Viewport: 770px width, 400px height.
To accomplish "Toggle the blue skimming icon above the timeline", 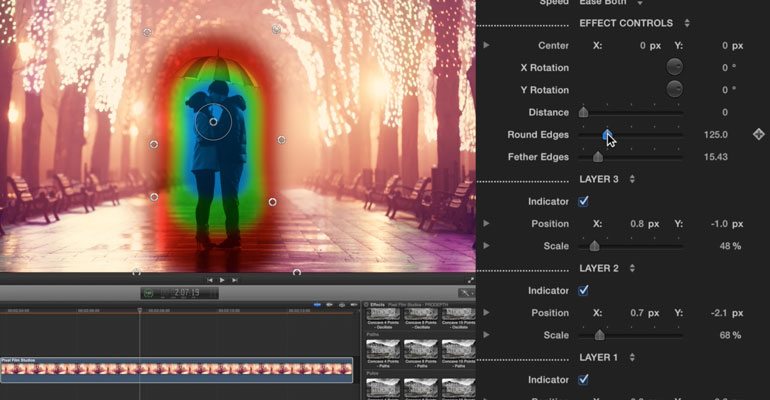I will (317, 305).
